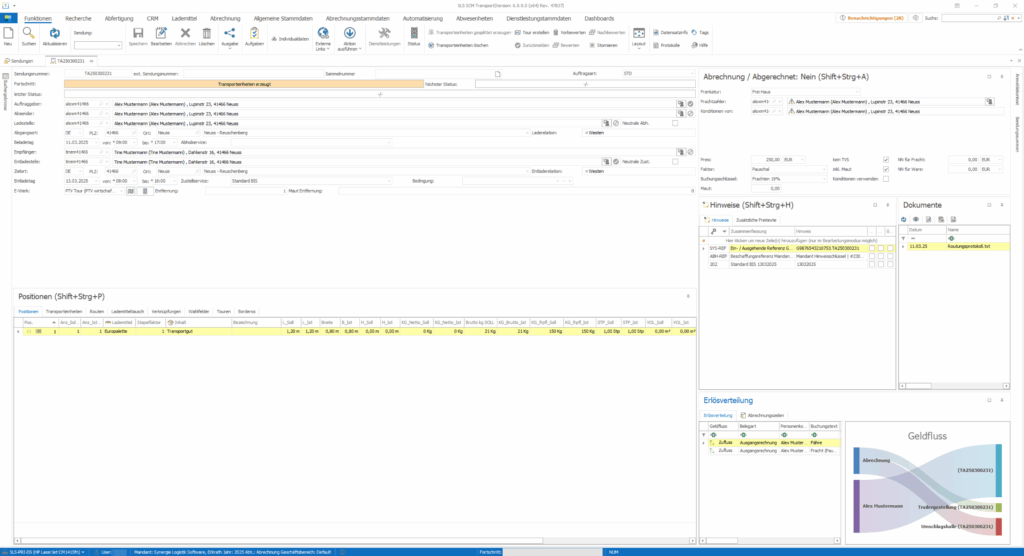Uncheck the 'inkl. Maut' checkbox

click(x=886, y=169)
